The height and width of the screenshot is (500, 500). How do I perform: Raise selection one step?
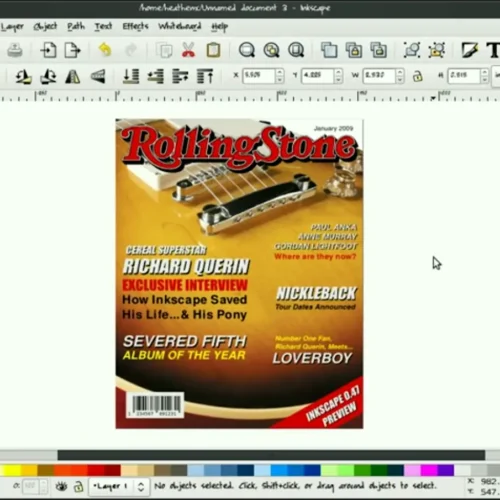pyautogui.click(x=180, y=76)
